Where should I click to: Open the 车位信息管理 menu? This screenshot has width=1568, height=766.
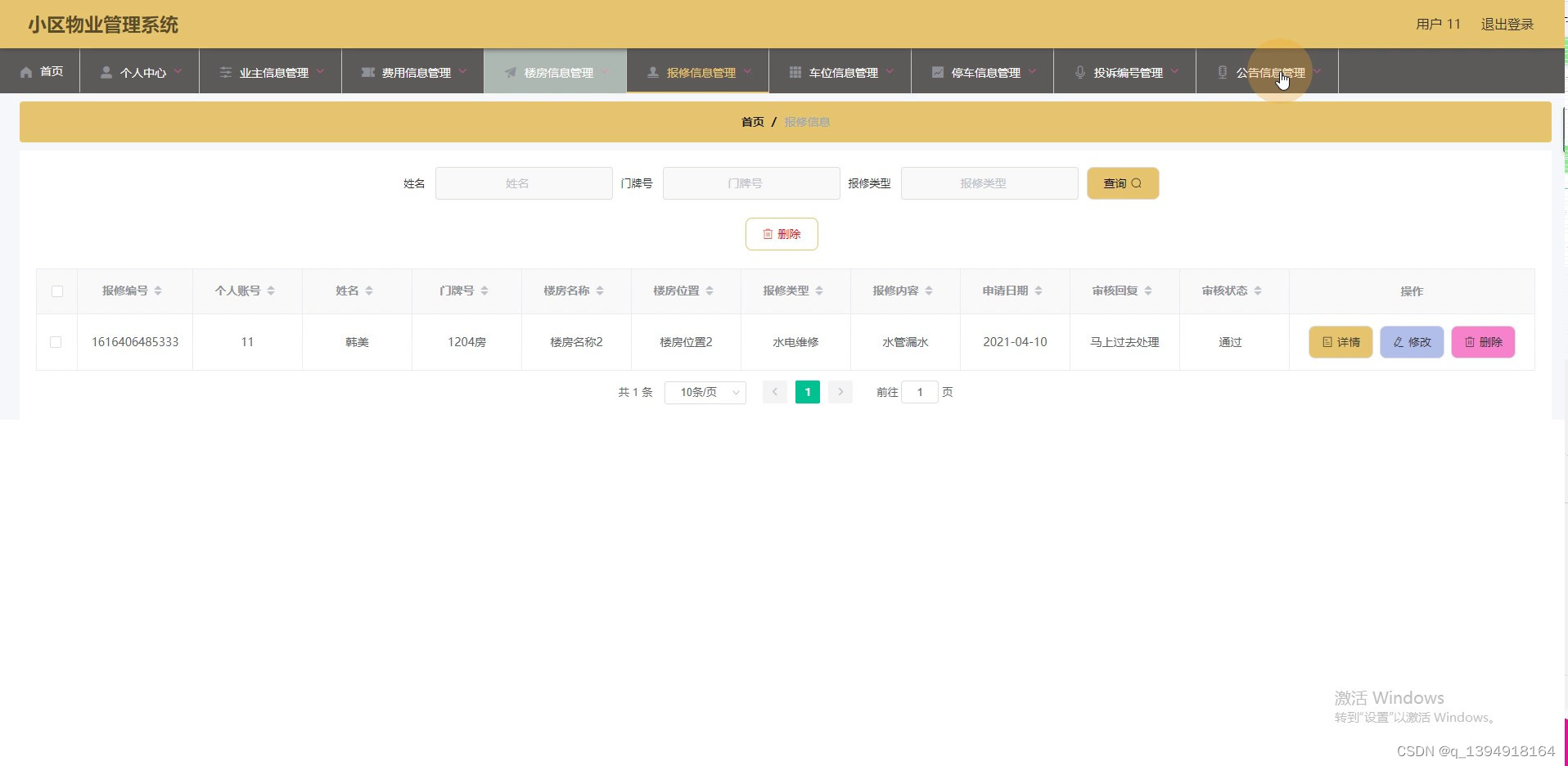pyautogui.click(x=840, y=71)
